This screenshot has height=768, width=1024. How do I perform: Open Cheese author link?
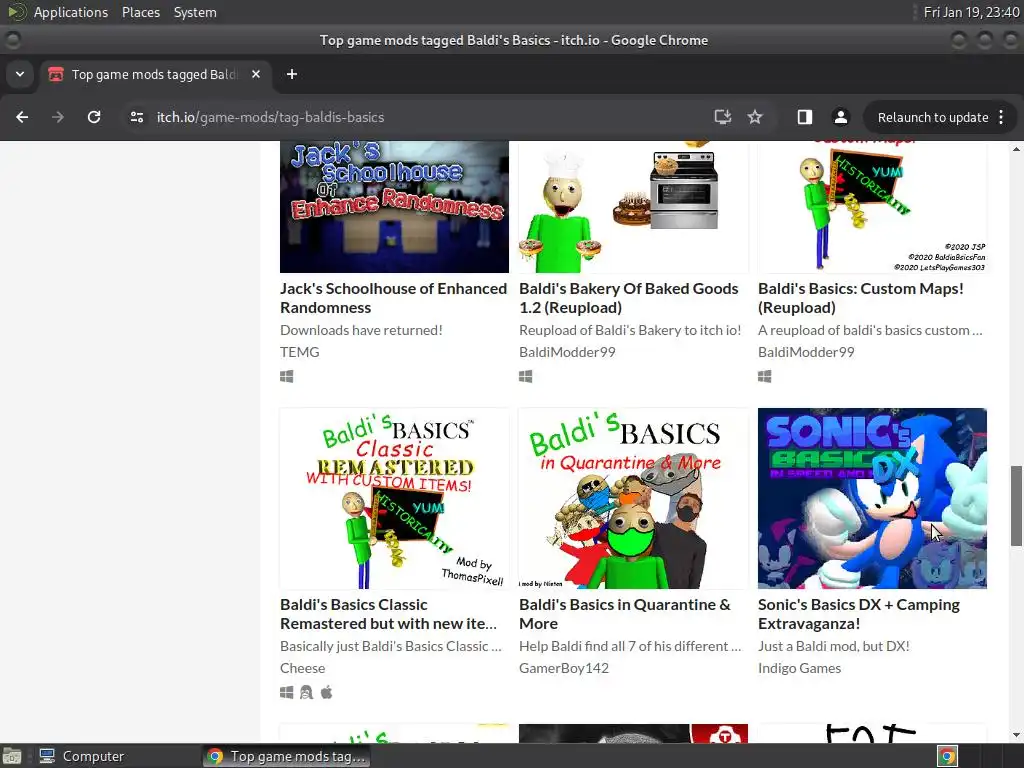point(302,668)
